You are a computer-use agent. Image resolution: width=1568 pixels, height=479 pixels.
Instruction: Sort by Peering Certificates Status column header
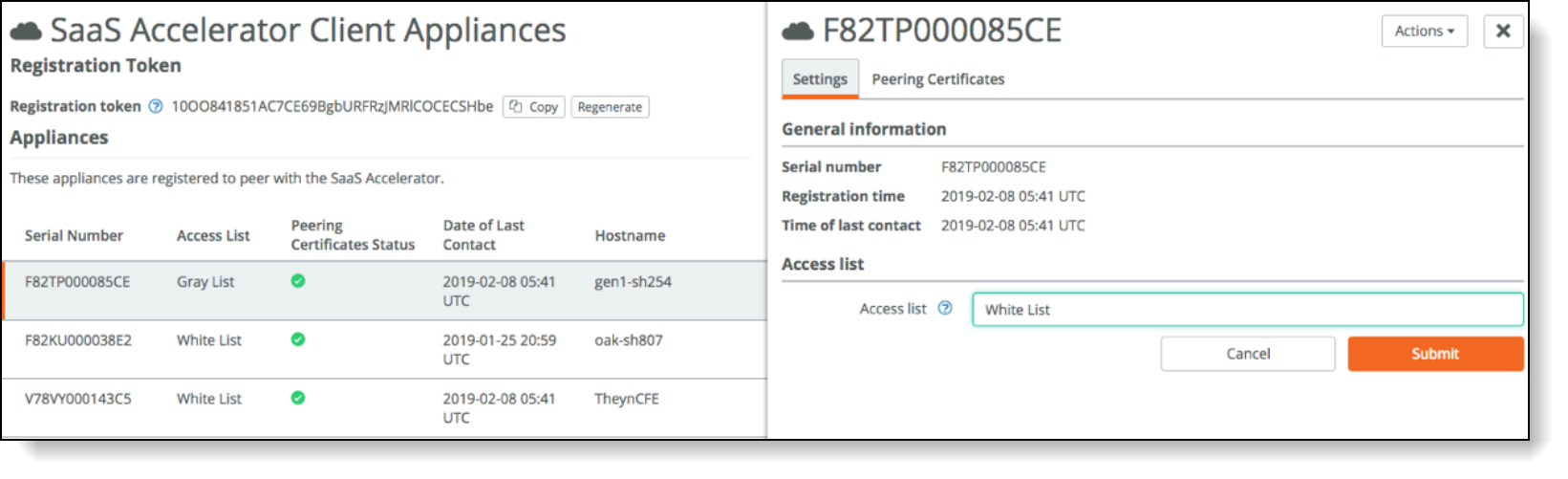click(353, 235)
